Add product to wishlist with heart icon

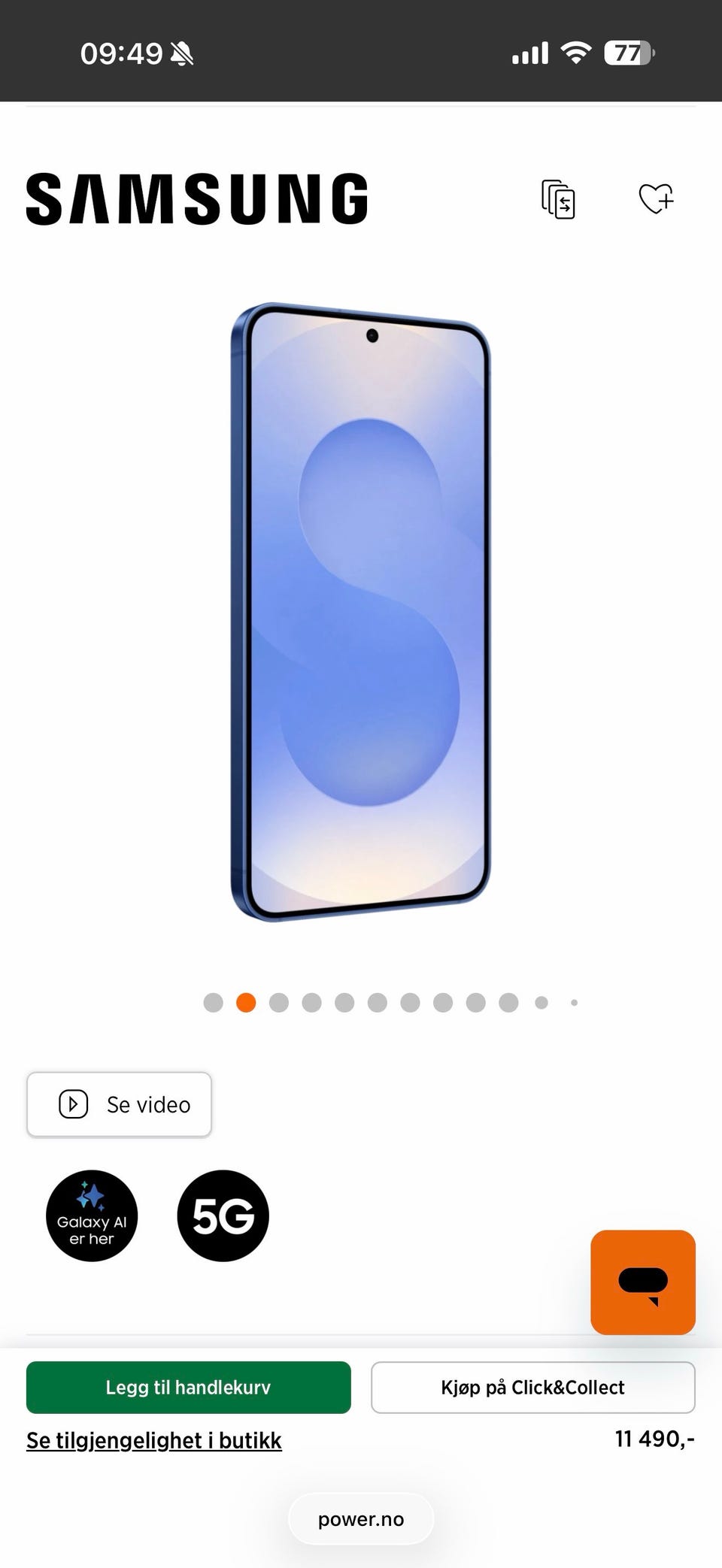pyautogui.click(x=656, y=199)
